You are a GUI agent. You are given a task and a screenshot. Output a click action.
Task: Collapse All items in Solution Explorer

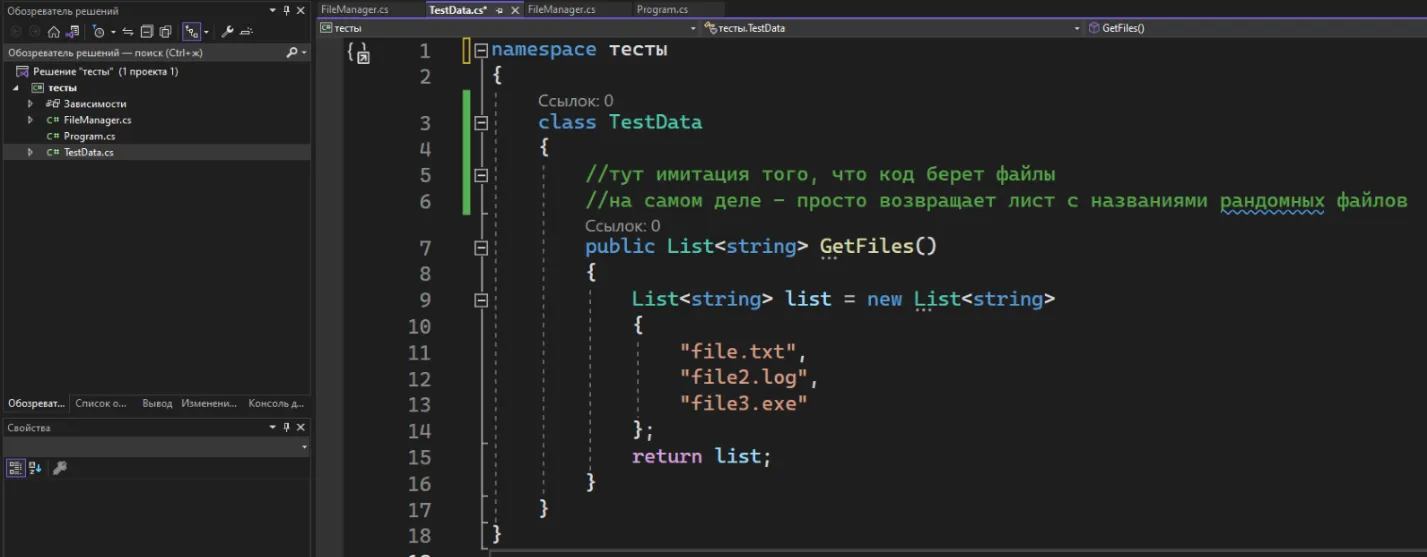pos(146,32)
